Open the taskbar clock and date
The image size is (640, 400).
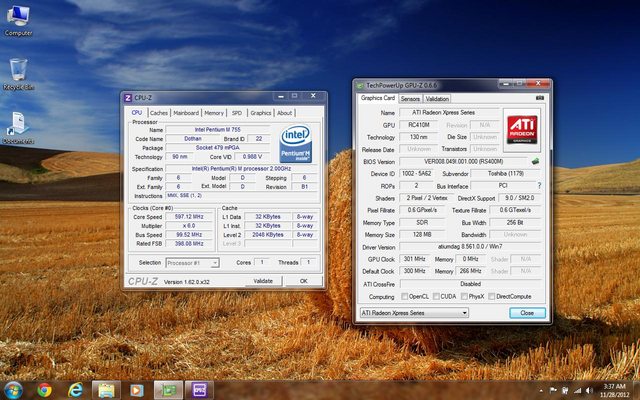(614, 390)
